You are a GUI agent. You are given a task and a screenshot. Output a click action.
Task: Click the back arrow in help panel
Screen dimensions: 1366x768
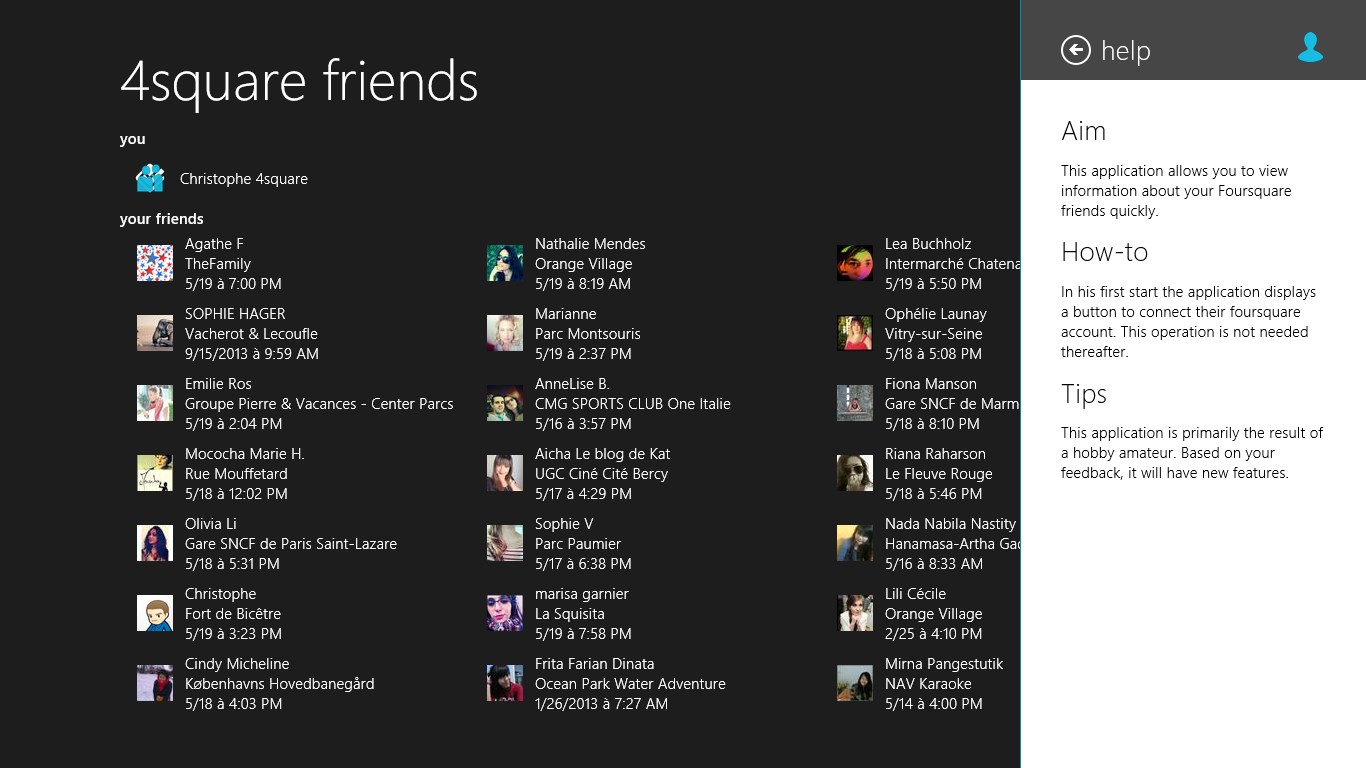(1076, 50)
